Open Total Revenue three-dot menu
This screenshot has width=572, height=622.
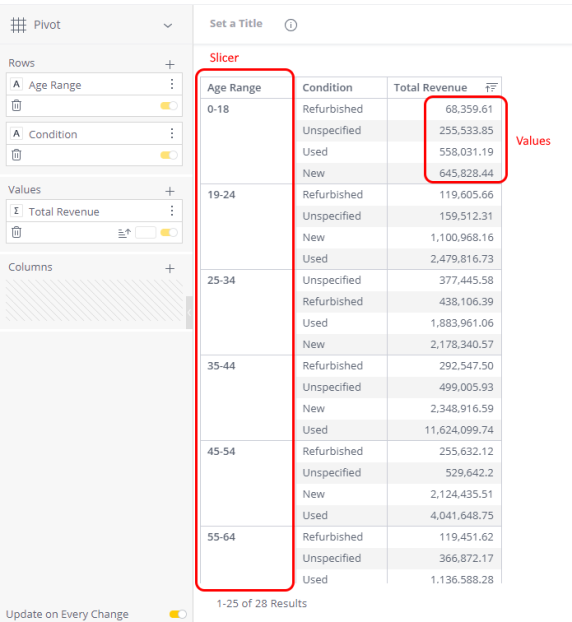click(172, 211)
